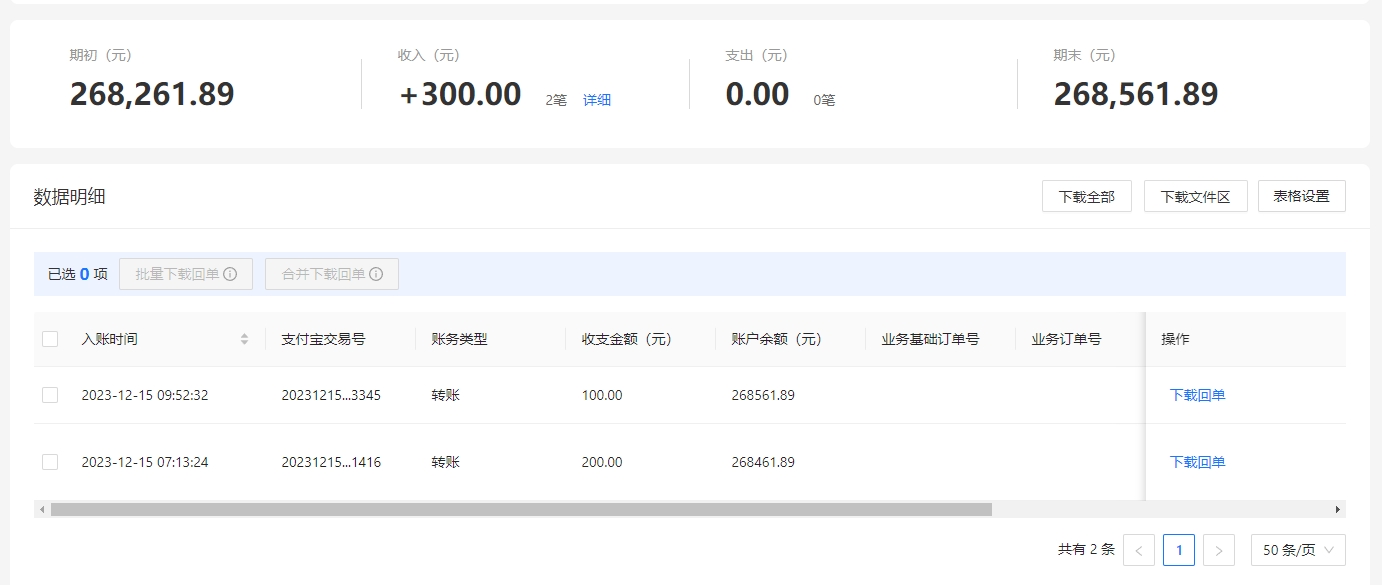This screenshot has height=585, width=1382.
Task: Open the 下载文件区 button
Action: click(1195, 196)
